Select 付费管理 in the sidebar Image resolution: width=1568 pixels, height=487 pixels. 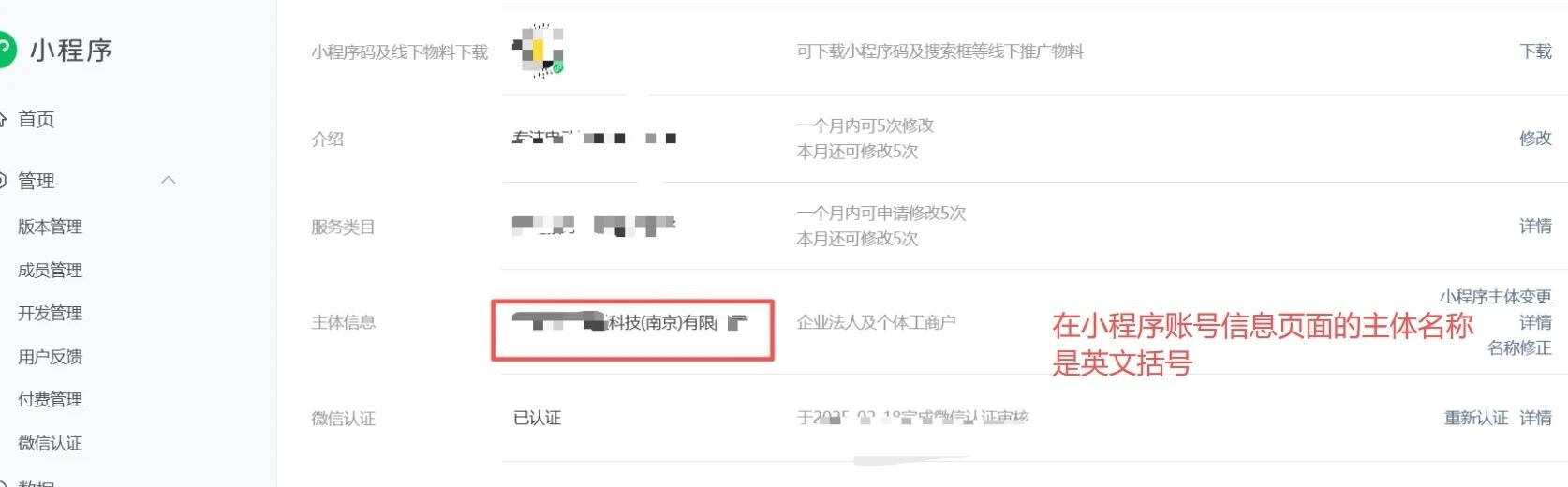50,400
